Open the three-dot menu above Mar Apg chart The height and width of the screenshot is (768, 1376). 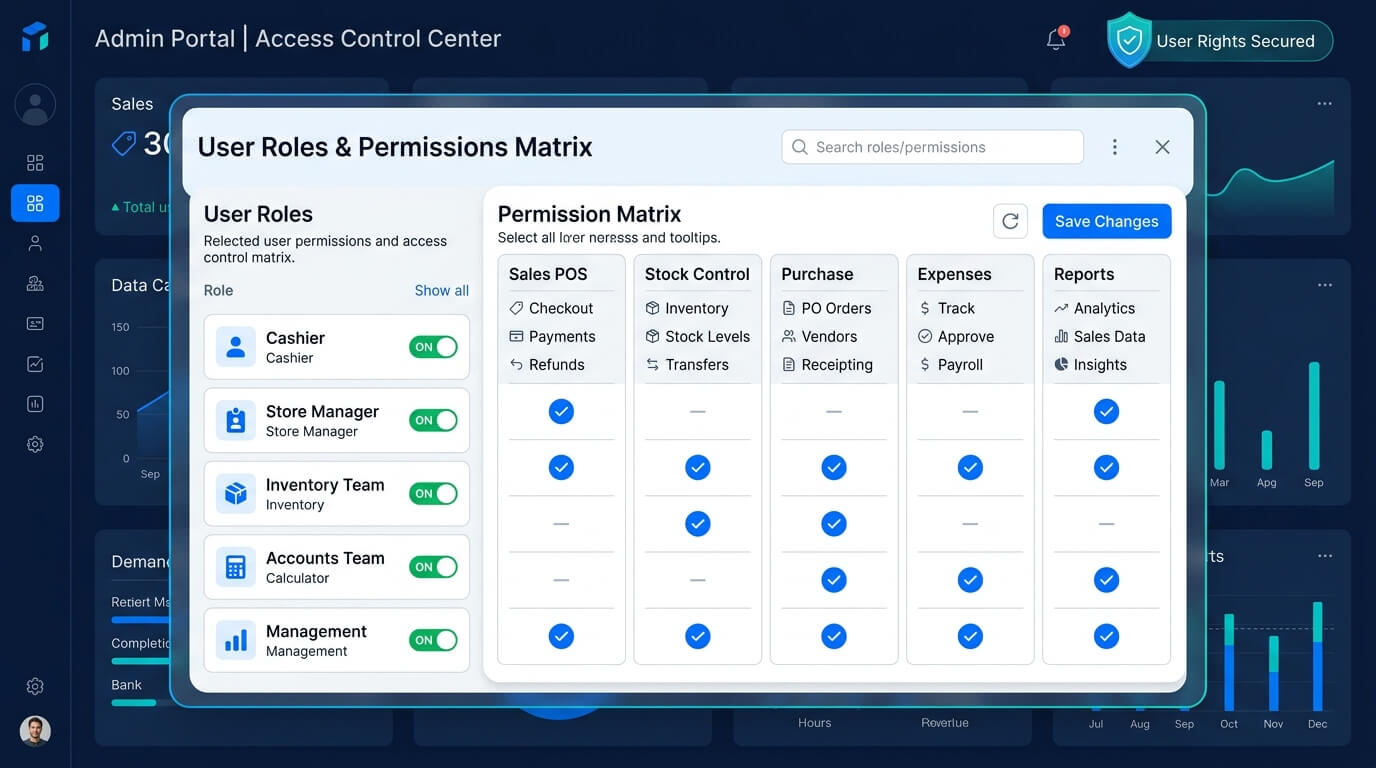1325,285
